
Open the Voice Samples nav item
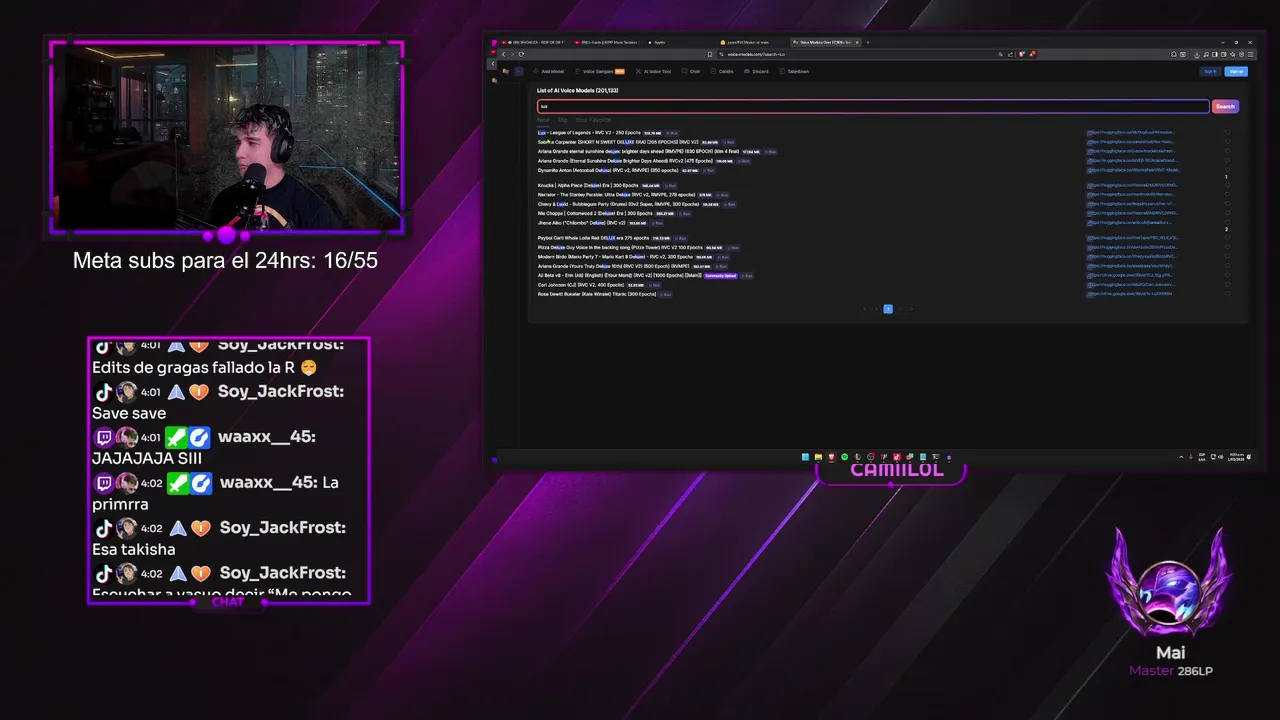tap(600, 71)
